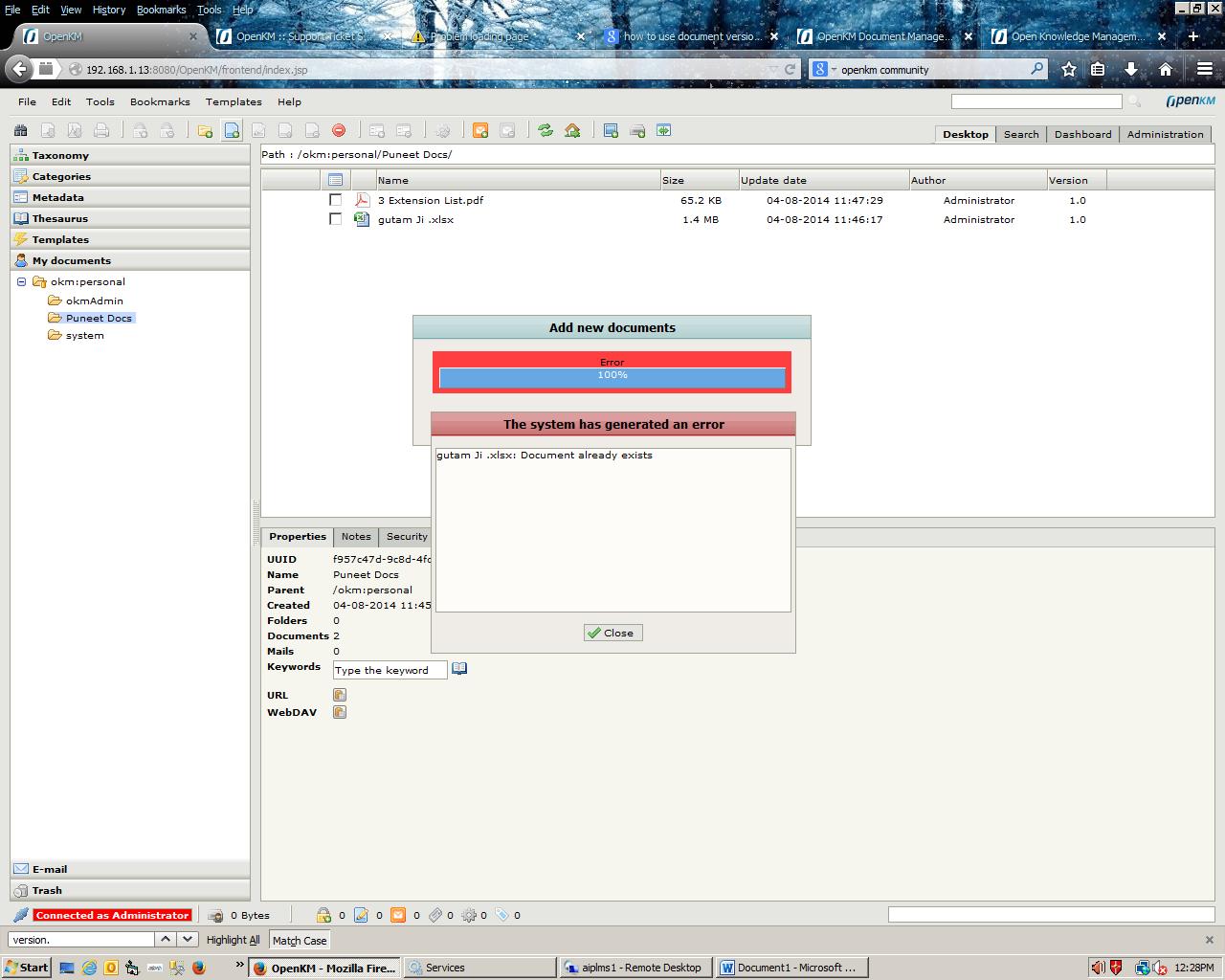Open the Bookmarks menu in OpenKM

[160, 101]
